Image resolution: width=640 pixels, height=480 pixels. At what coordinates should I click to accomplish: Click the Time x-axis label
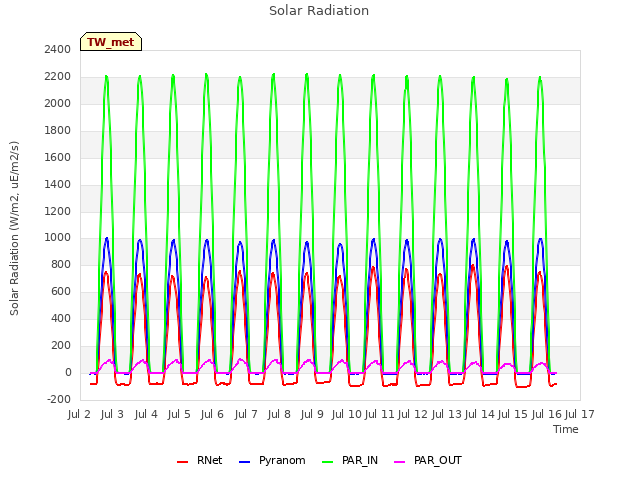pos(566,429)
